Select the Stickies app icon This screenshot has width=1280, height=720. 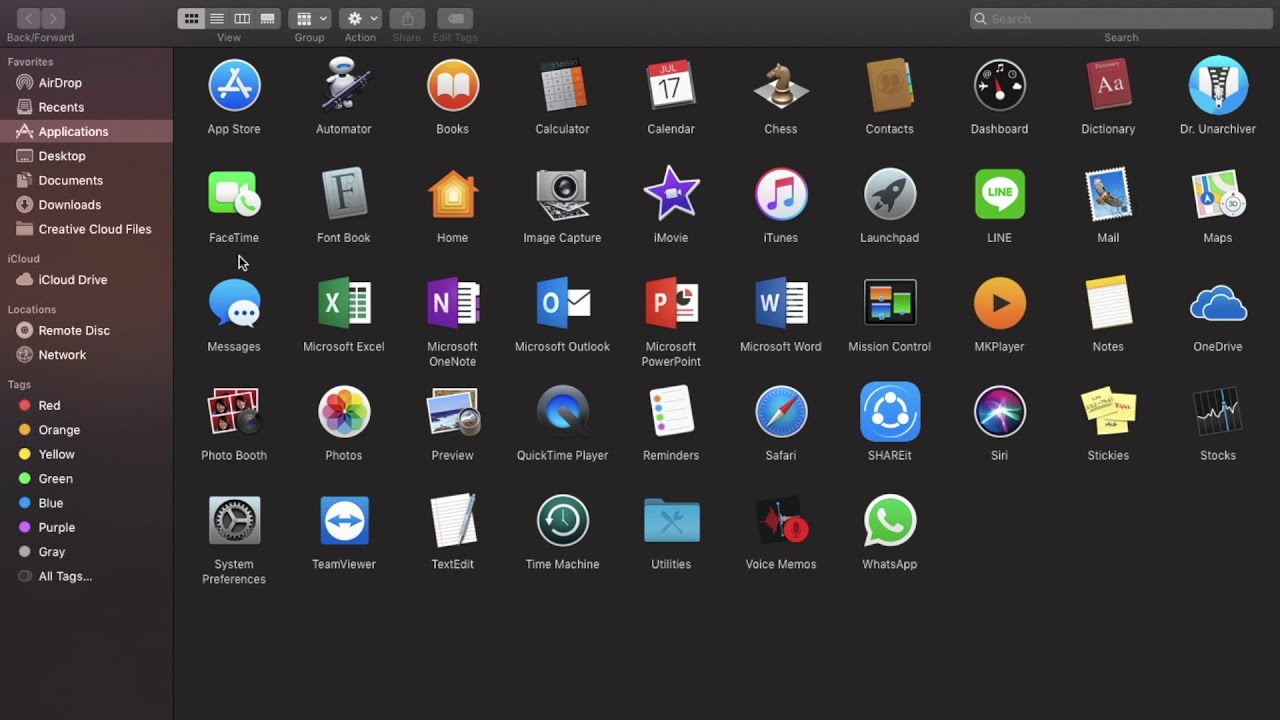pyautogui.click(x=1108, y=412)
